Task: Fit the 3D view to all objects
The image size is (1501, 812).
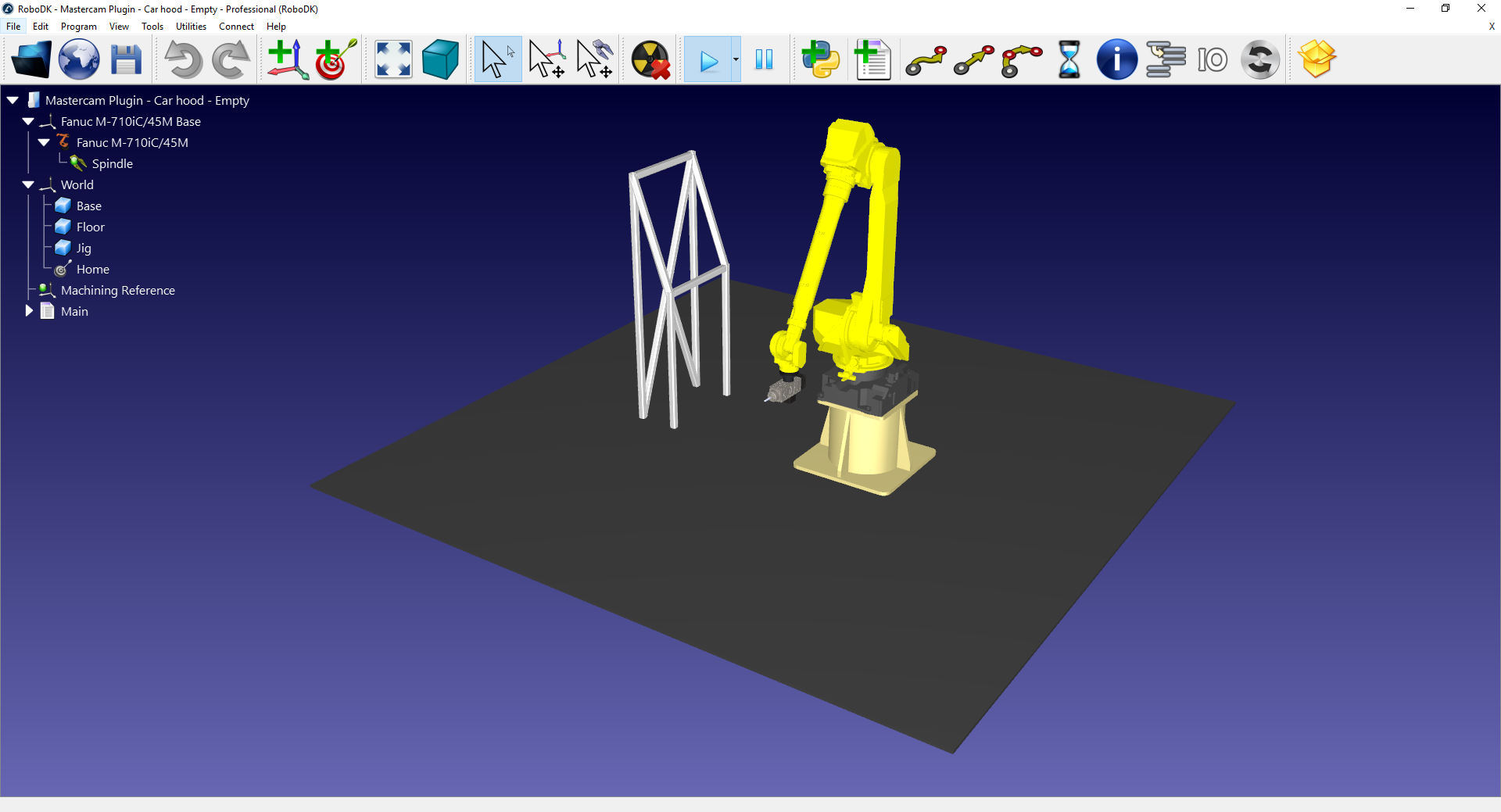Action: point(392,59)
